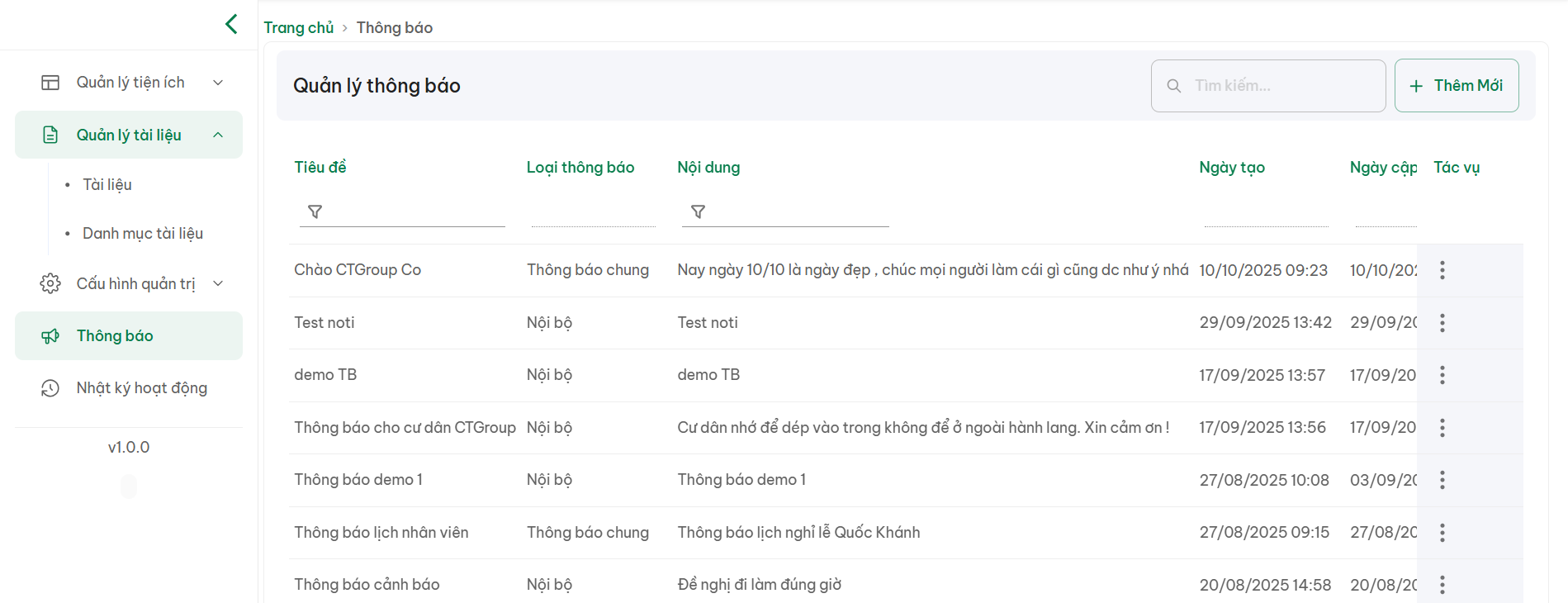Screen dimensions: 1568x603
Task: Open actions menu for Thông báo demo 1
Action: 1442,480
